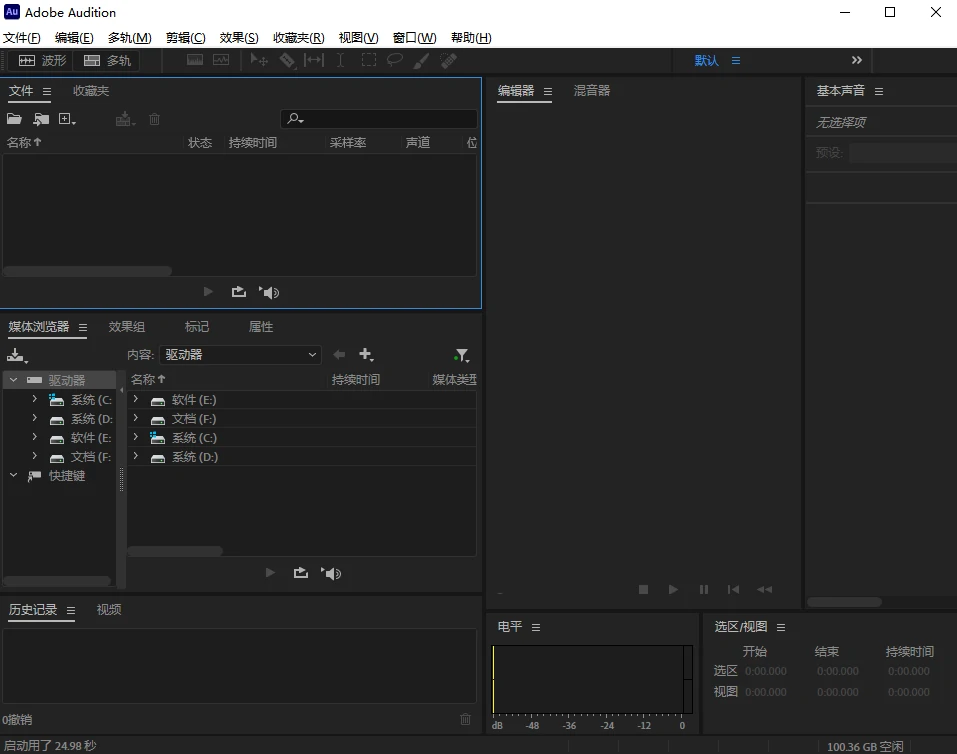
Task: Click the Files panel horizontal scrollbar
Action: pos(87,271)
